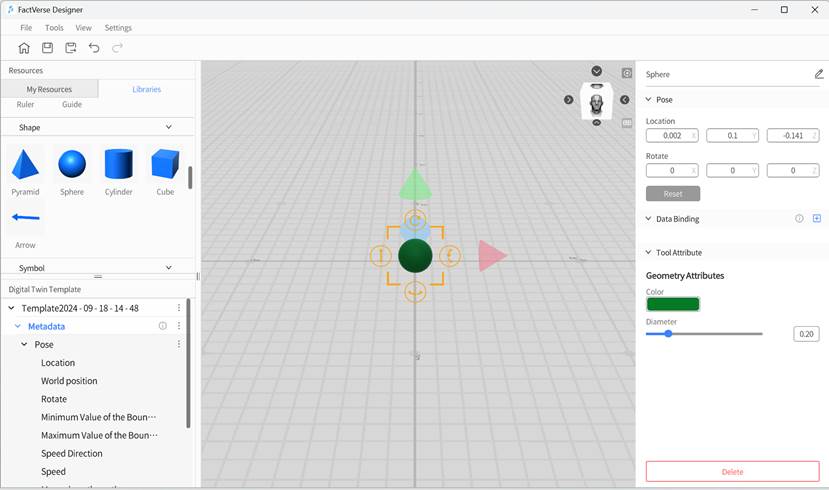The width and height of the screenshot is (829, 490).
Task: Rotate view cube downward with bottom arrow
Action: tap(596, 123)
